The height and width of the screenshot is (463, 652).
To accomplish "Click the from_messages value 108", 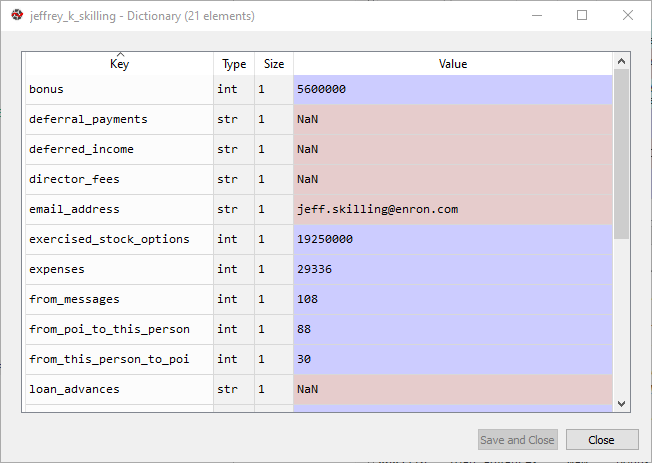I will [452, 299].
